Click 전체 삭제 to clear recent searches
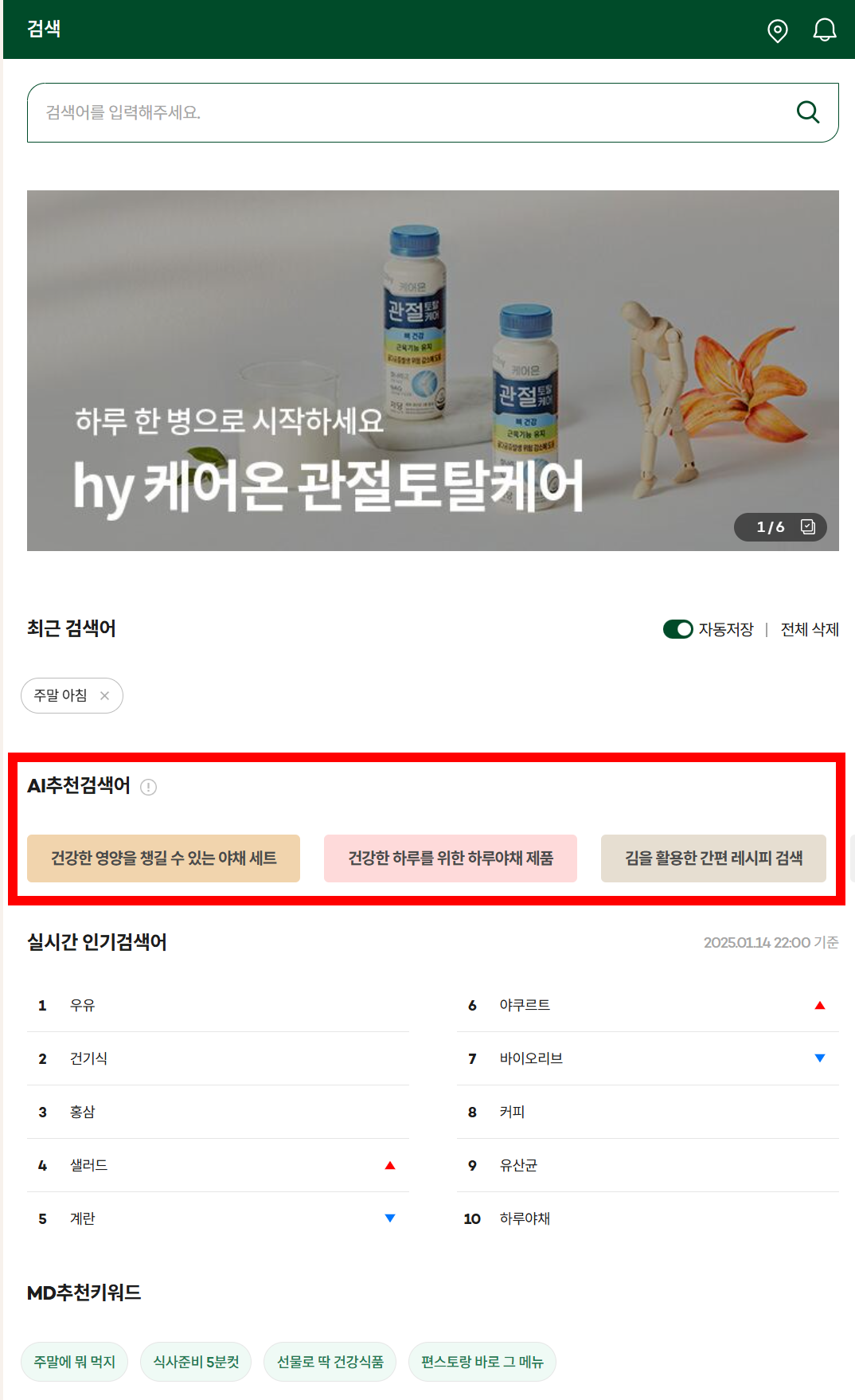Image resolution: width=855 pixels, height=1400 pixels. (810, 629)
